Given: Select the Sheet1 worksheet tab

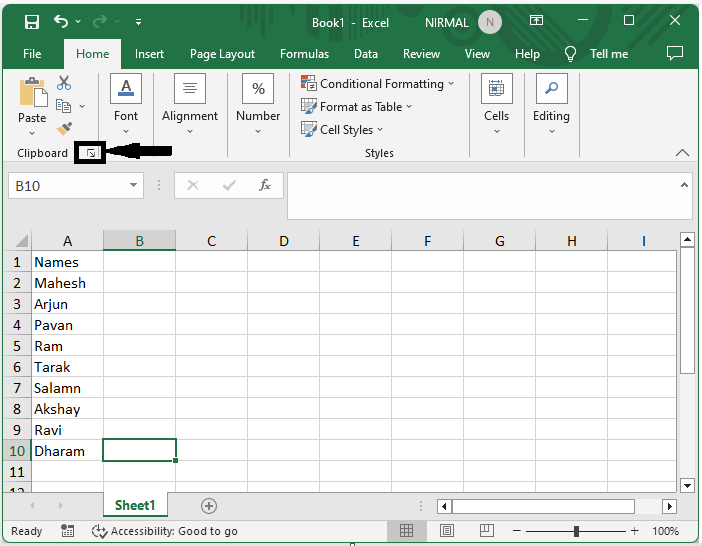Looking at the screenshot, I should [x=136, y=506].
